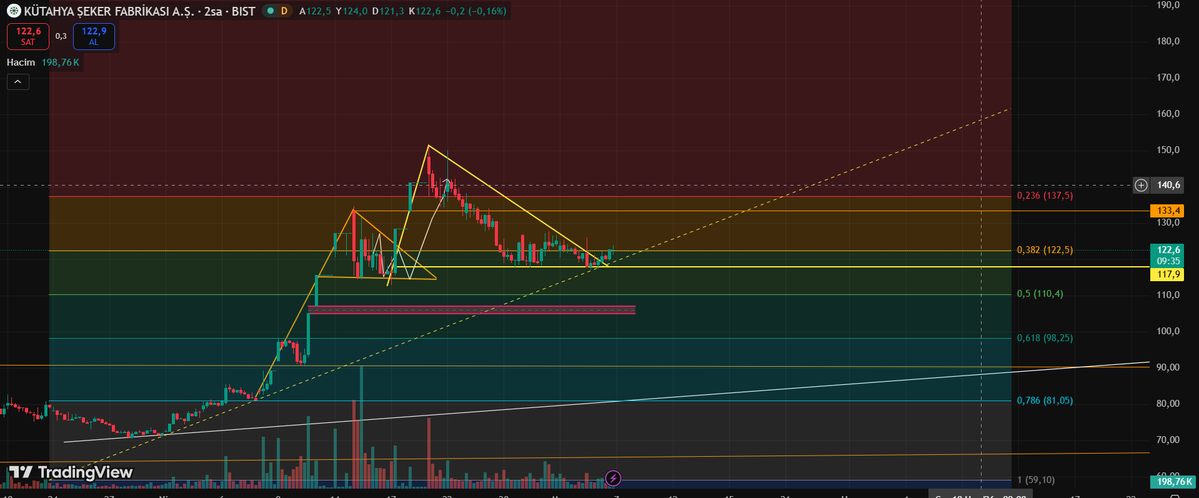The width and height of the screenshot is (1199, 498).
Task: Select the pink horizontal zone rectangle near 106
Action: [x=471, y=309]
